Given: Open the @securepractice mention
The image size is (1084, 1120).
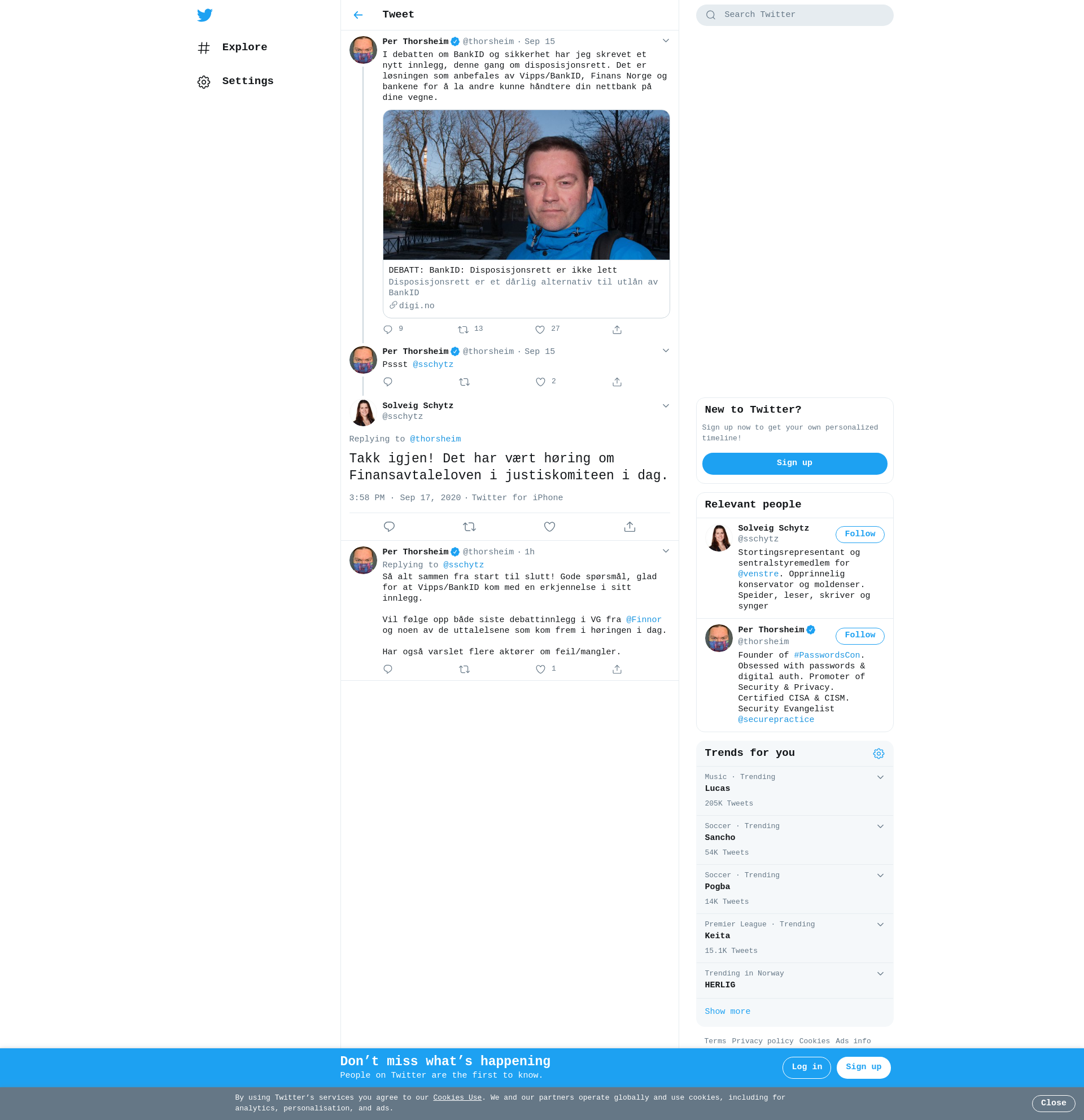Looking at the screenshot, I should point(776,719).
